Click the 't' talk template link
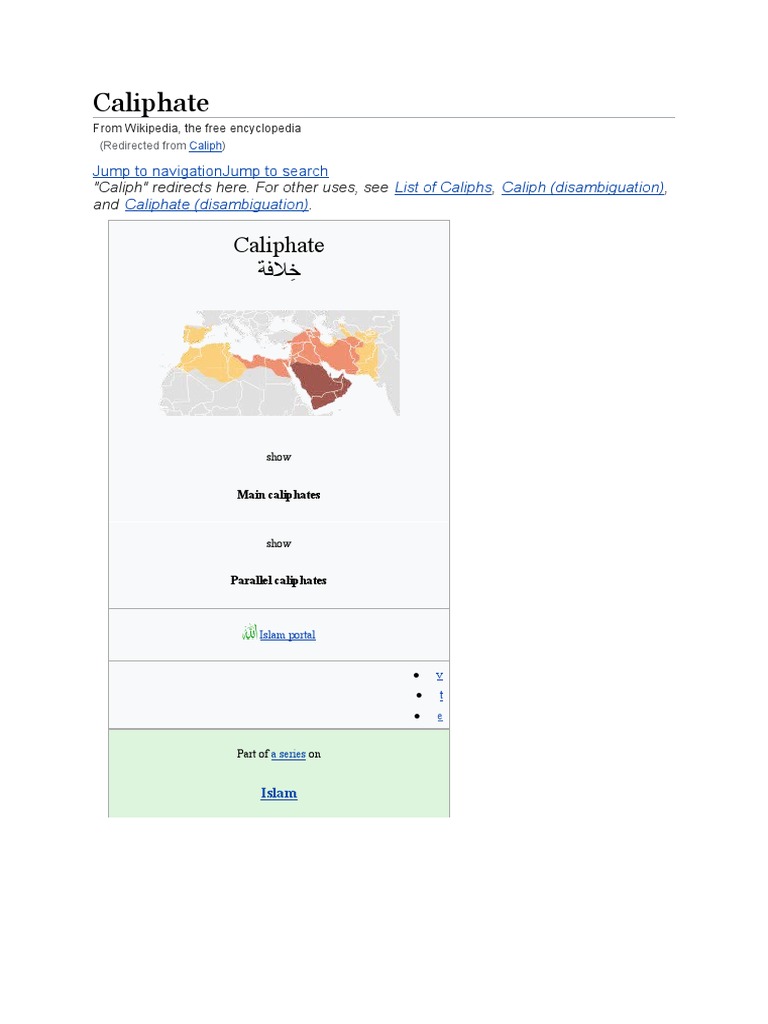The height and width of the screenshot is (1024, 768). tap(441, 695)
